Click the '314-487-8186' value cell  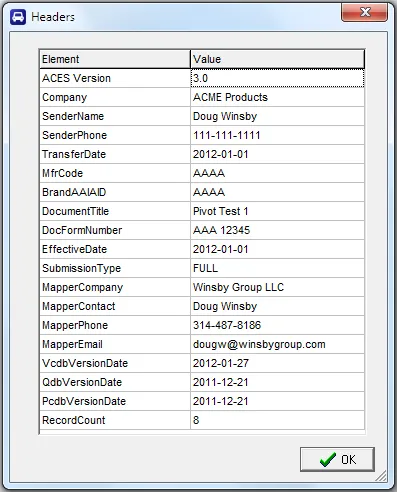point(277,325)
